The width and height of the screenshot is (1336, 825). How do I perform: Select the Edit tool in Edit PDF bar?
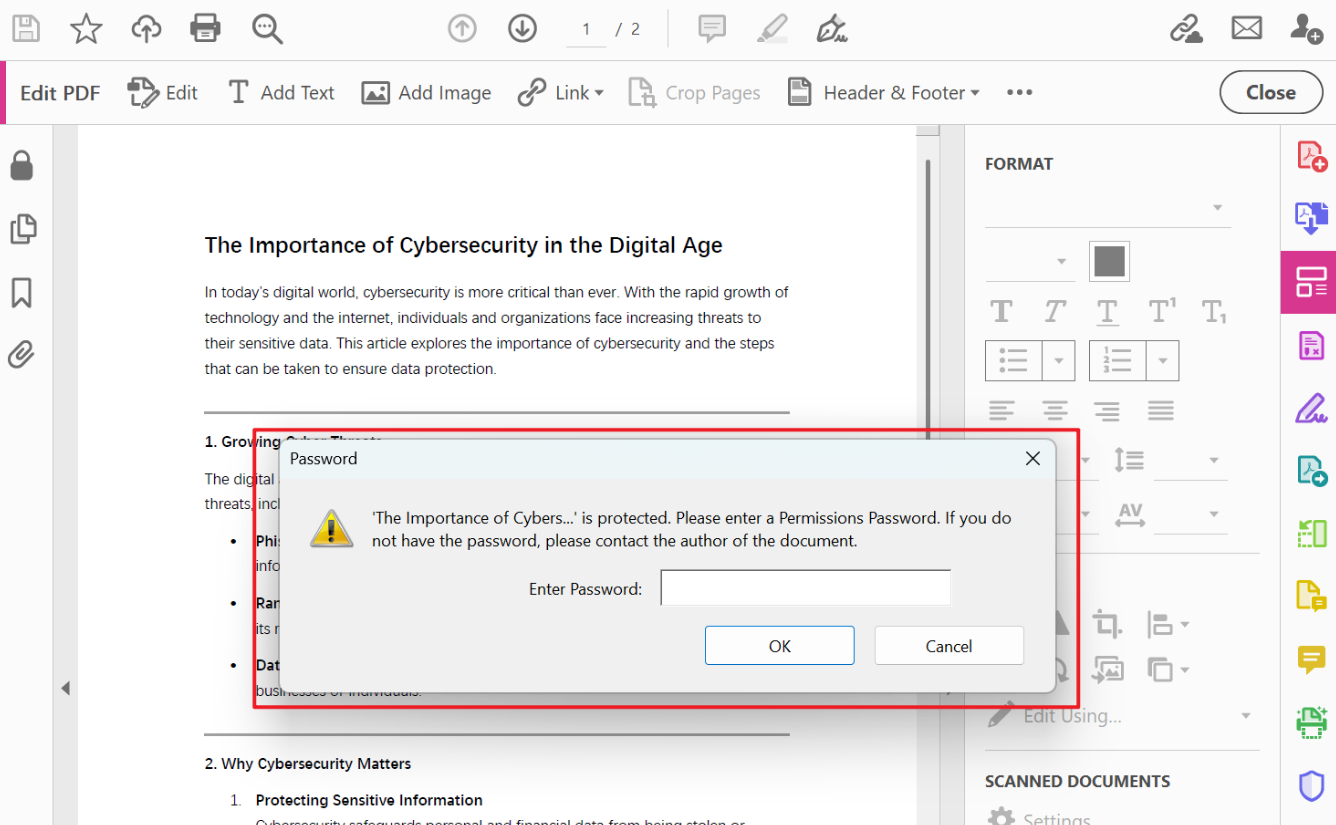tap(163, 93)
